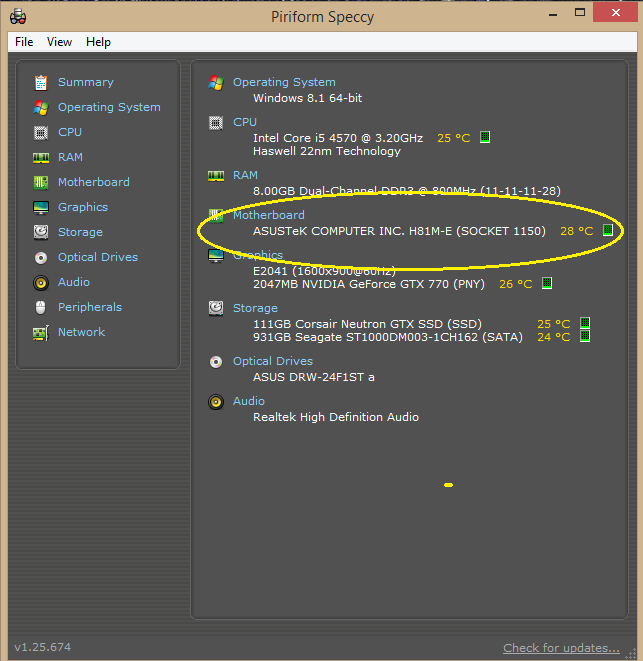Screen dimensions: 643x661
Task: Click the RAM icon in summary pane
Action: pos(216,175)
